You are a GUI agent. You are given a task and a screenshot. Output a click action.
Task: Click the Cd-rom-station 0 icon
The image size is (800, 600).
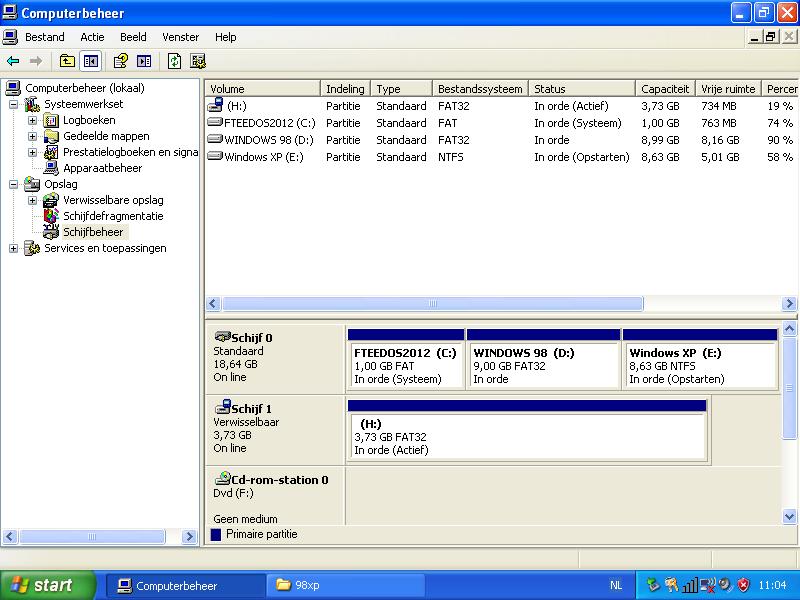coord(222,478)
